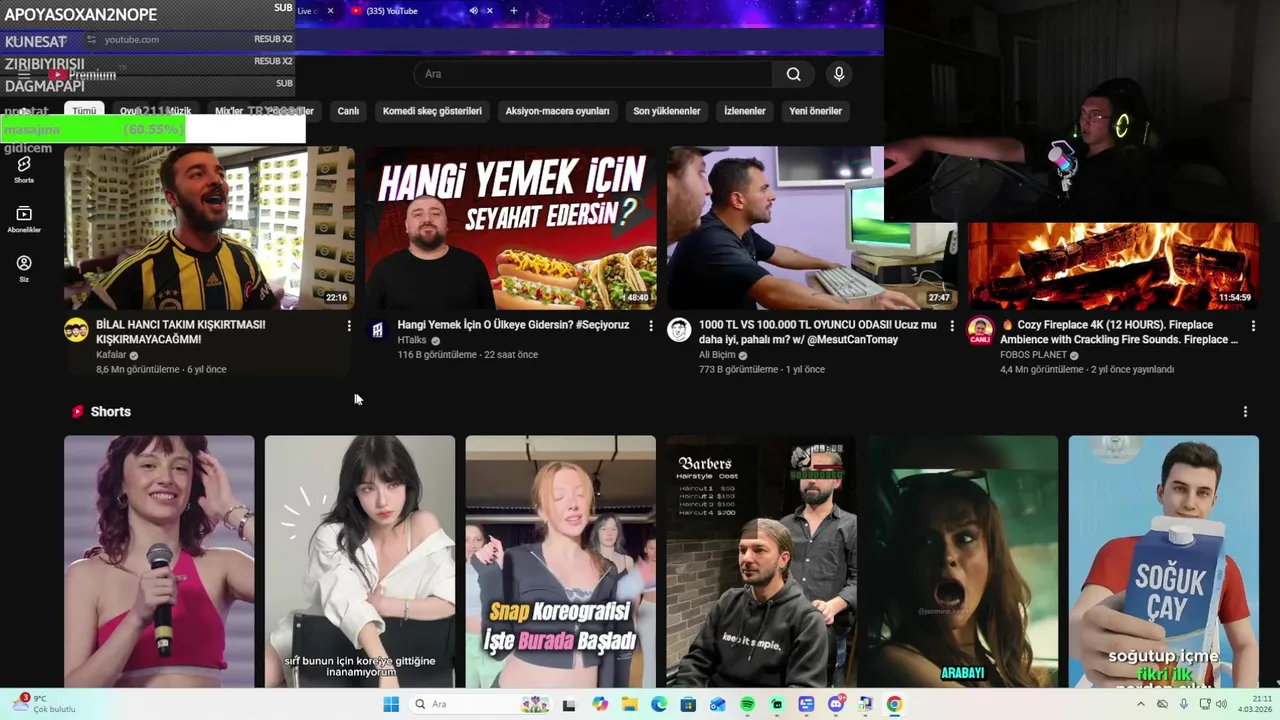
Task: Click the YouTube search input field
Action: tap(594, 74)
